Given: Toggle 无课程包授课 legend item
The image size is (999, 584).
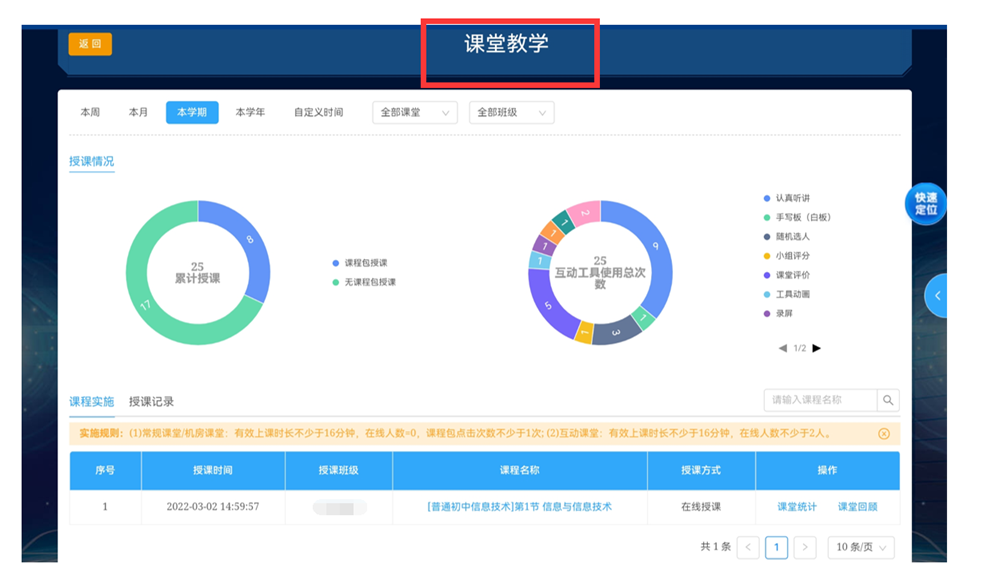Looking at the screenshot, I should click(364, 281).
